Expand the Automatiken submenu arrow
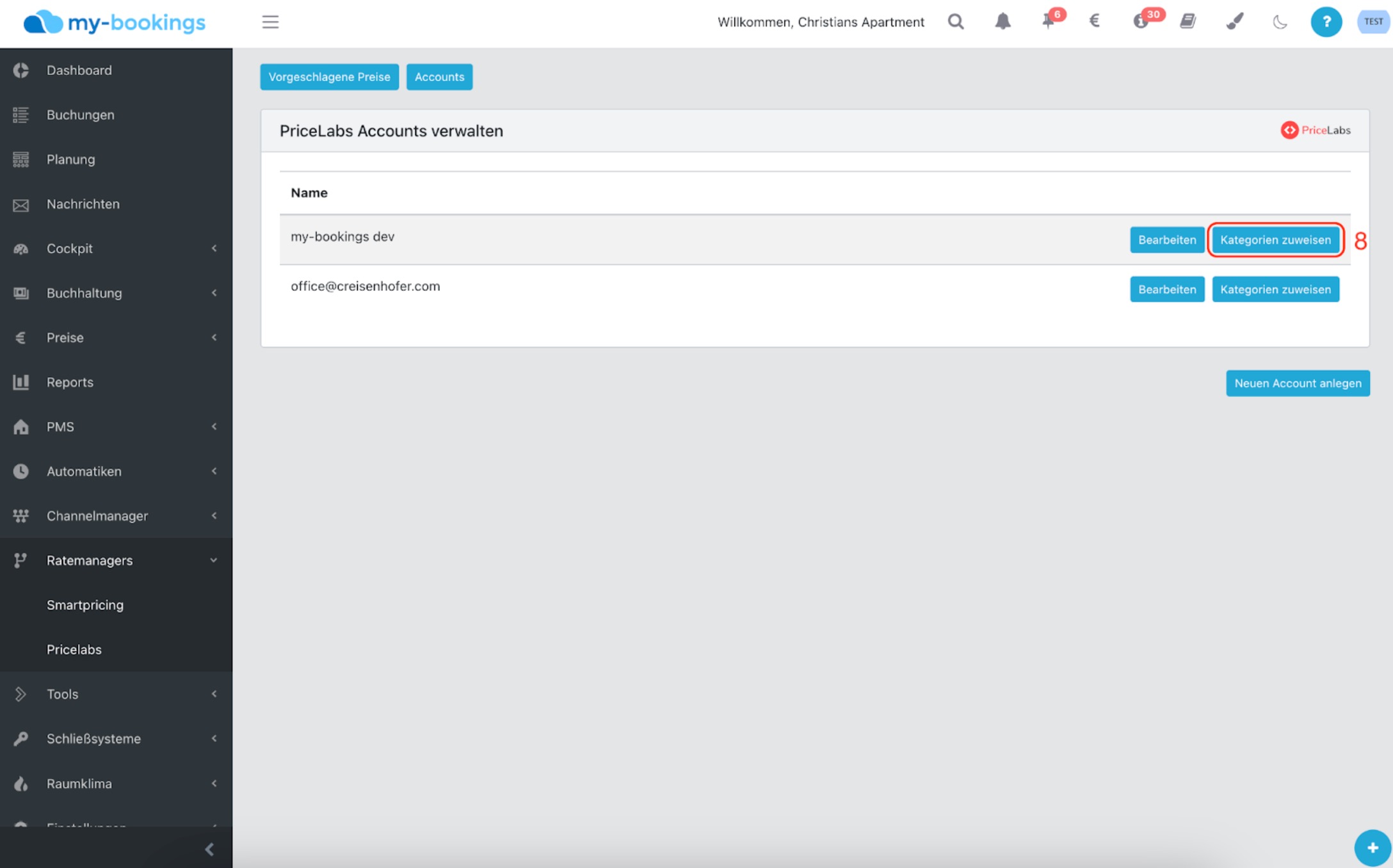The image size is (1393, 868). tap(214, 471)
